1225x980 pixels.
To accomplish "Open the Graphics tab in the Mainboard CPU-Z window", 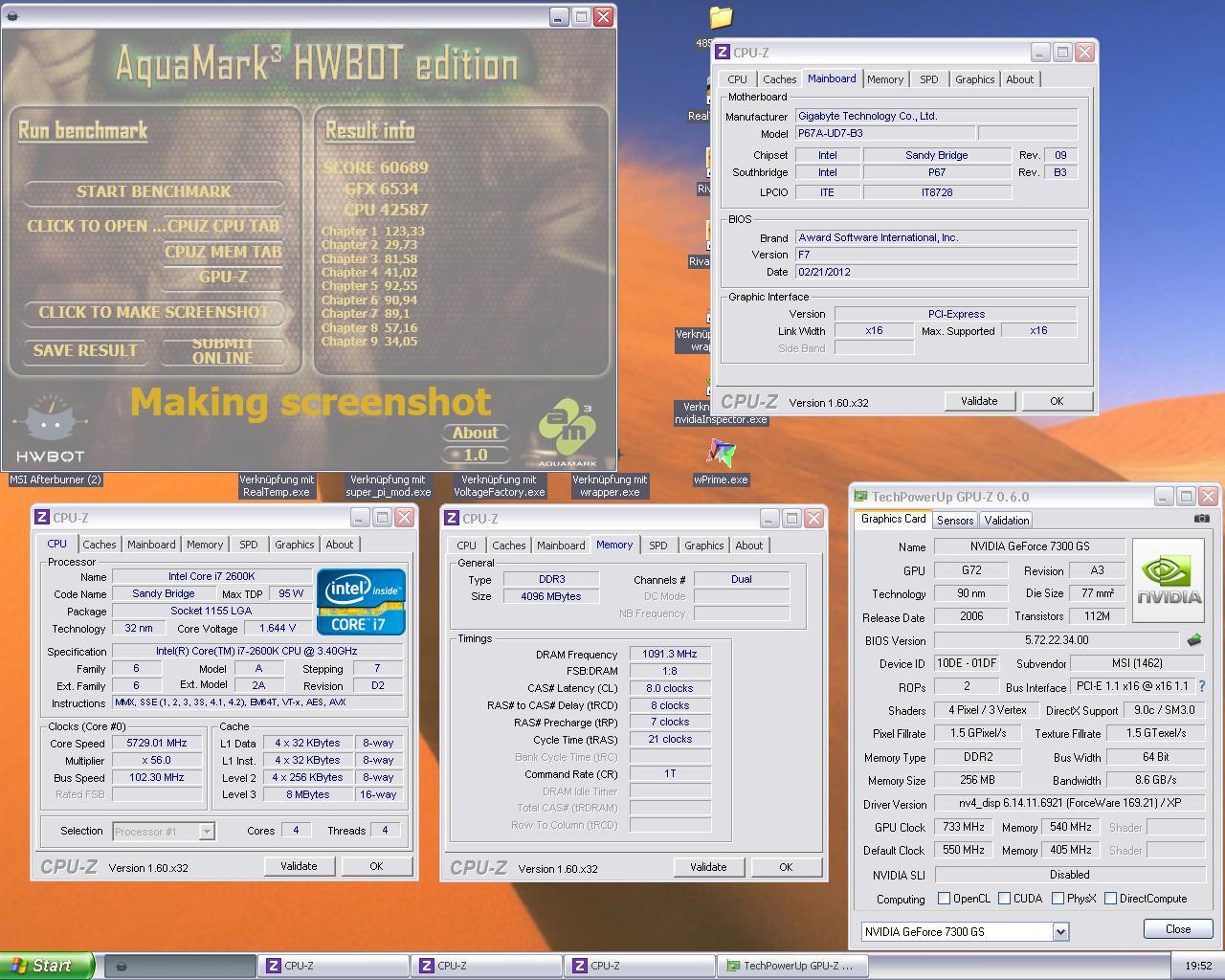I will (x=974, y=79).
